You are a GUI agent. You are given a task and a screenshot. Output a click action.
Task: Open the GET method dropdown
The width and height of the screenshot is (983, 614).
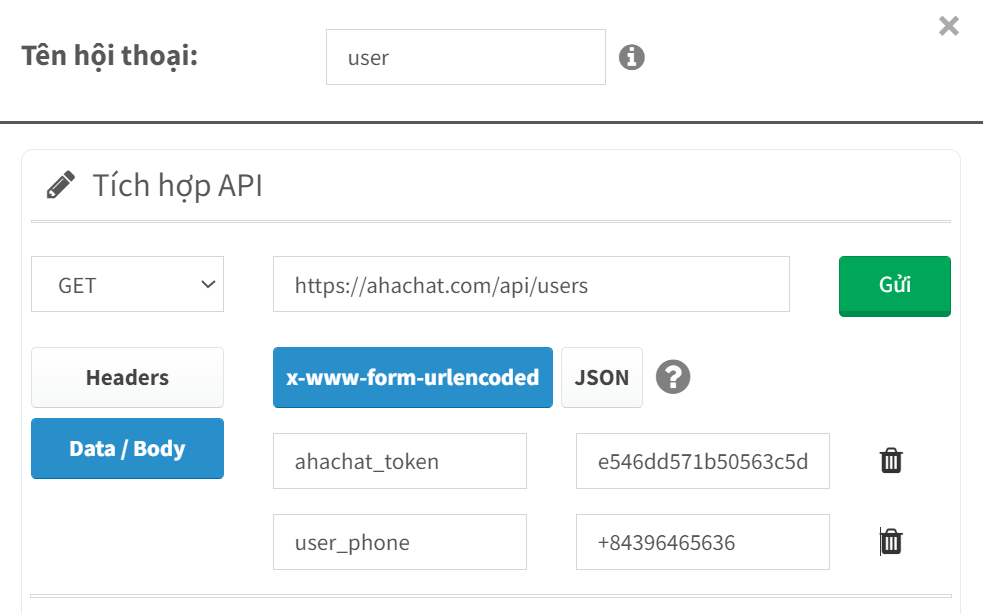point(127,284)
